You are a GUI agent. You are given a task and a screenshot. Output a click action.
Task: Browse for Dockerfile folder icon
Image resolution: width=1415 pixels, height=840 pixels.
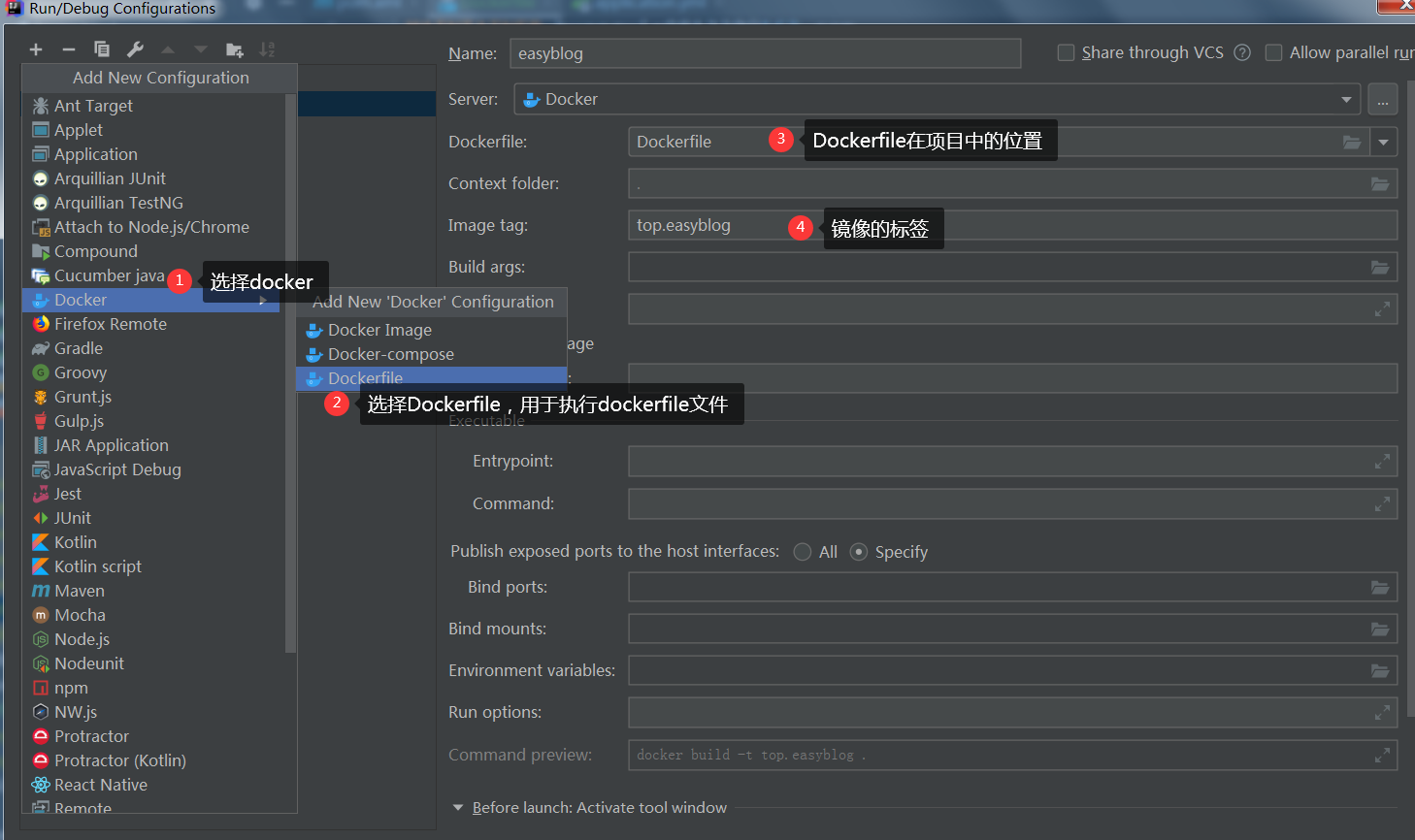click(x=1352, y=142)
